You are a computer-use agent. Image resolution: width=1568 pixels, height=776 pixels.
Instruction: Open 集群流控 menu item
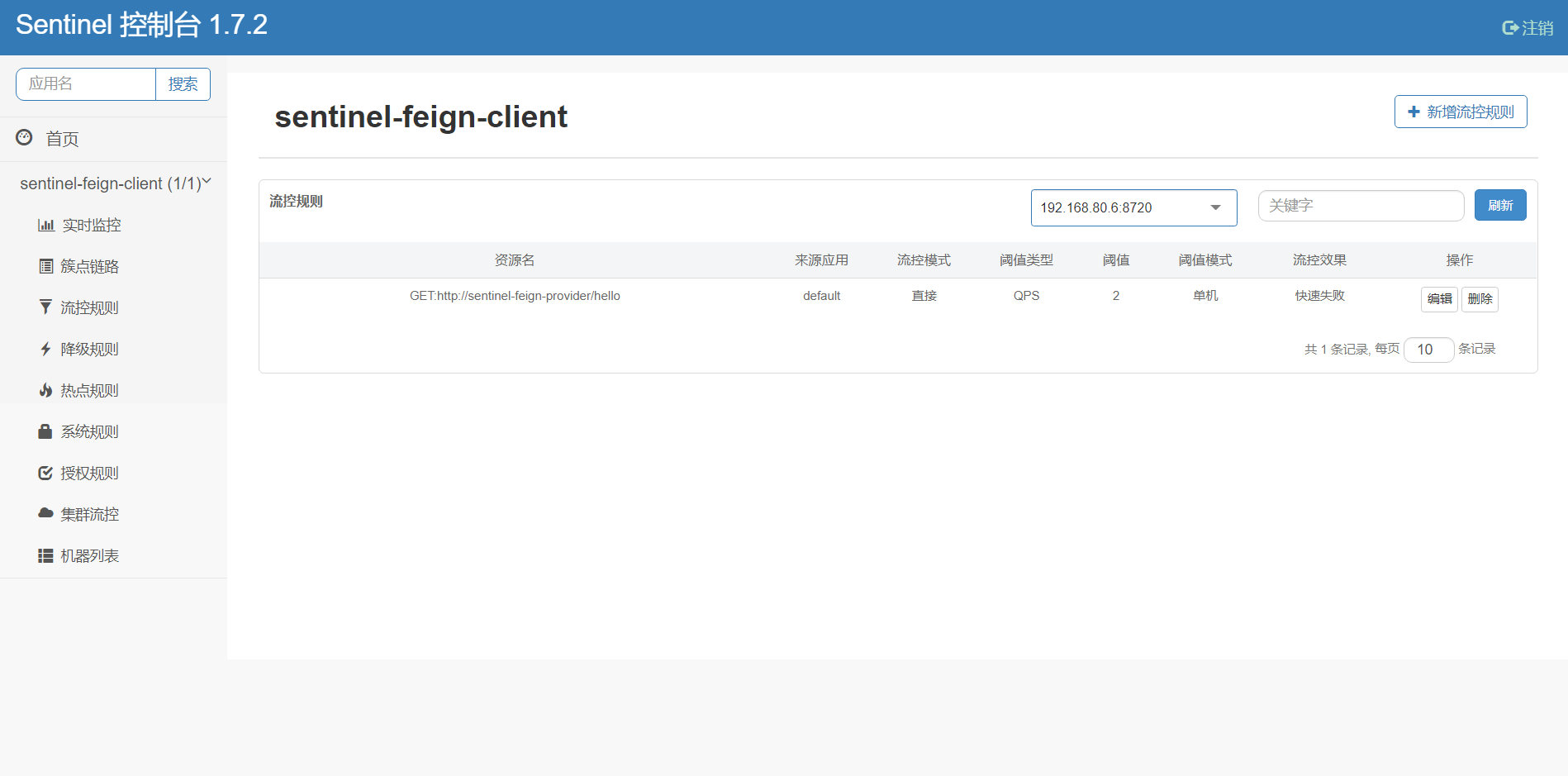[x=89, y=514]
